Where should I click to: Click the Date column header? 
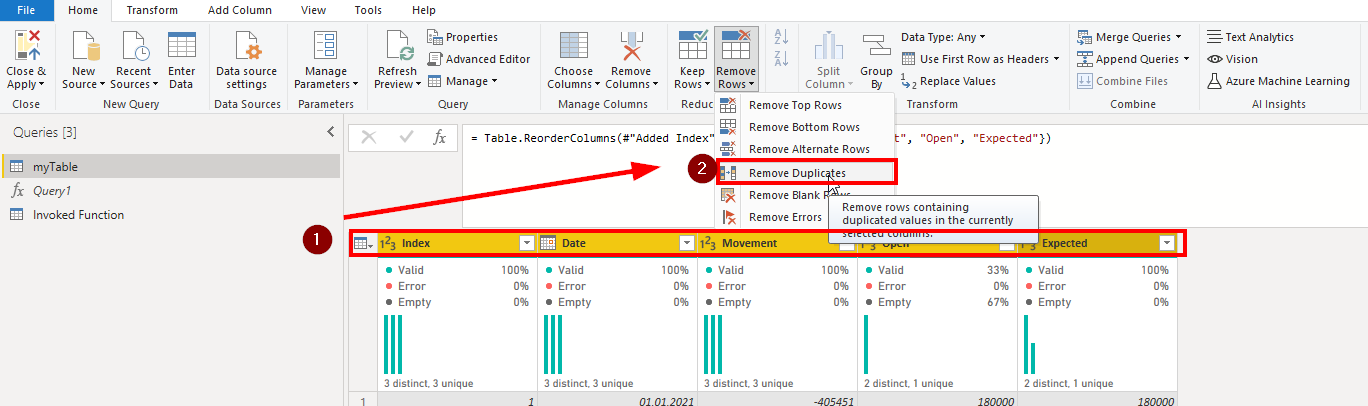(x=617, y=243)
